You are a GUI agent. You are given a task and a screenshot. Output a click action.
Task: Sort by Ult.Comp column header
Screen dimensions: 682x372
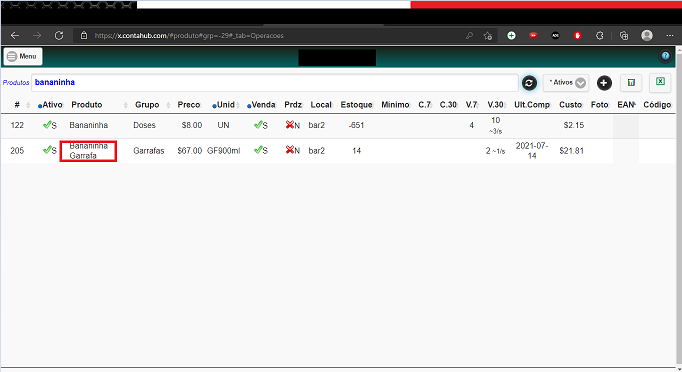coord(532,105)
